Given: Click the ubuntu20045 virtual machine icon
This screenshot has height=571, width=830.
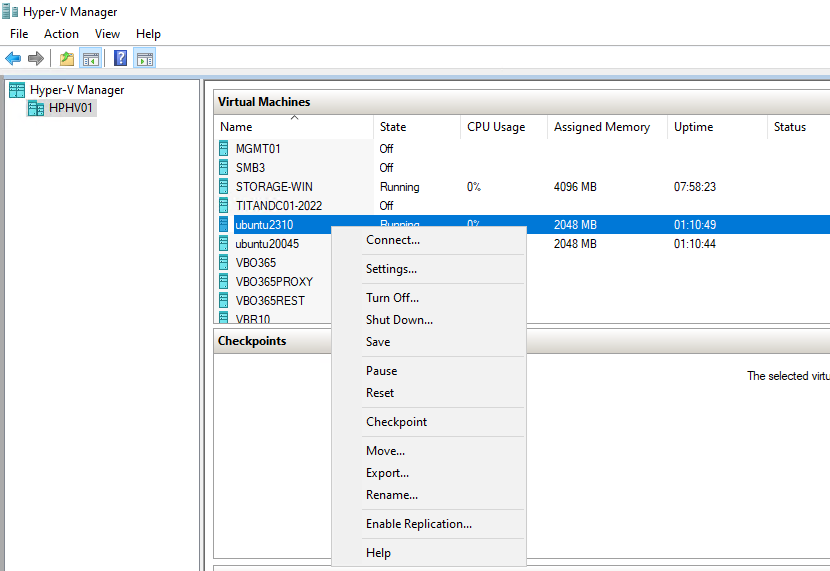Looking at the screenshot, I should coord(223,243).
